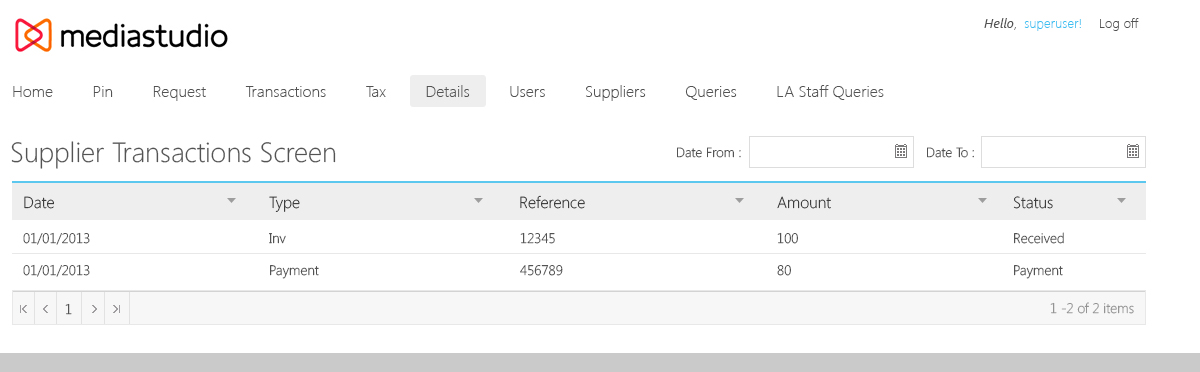The height and width of the screenshot is (372, 1200).
Task: Open the Date From calendar picker icon
Action: coord(900,151)
